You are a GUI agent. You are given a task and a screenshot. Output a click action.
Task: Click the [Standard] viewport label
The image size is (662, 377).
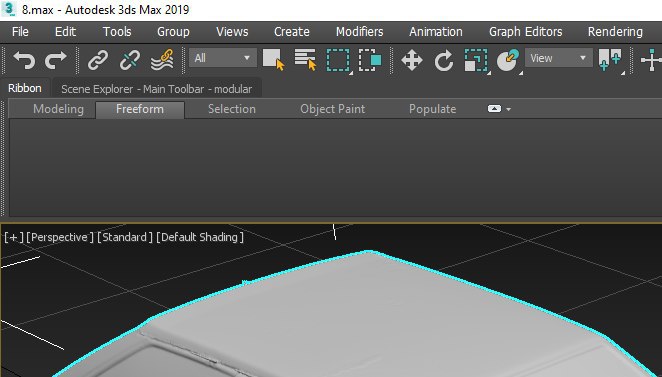point(125,237)
